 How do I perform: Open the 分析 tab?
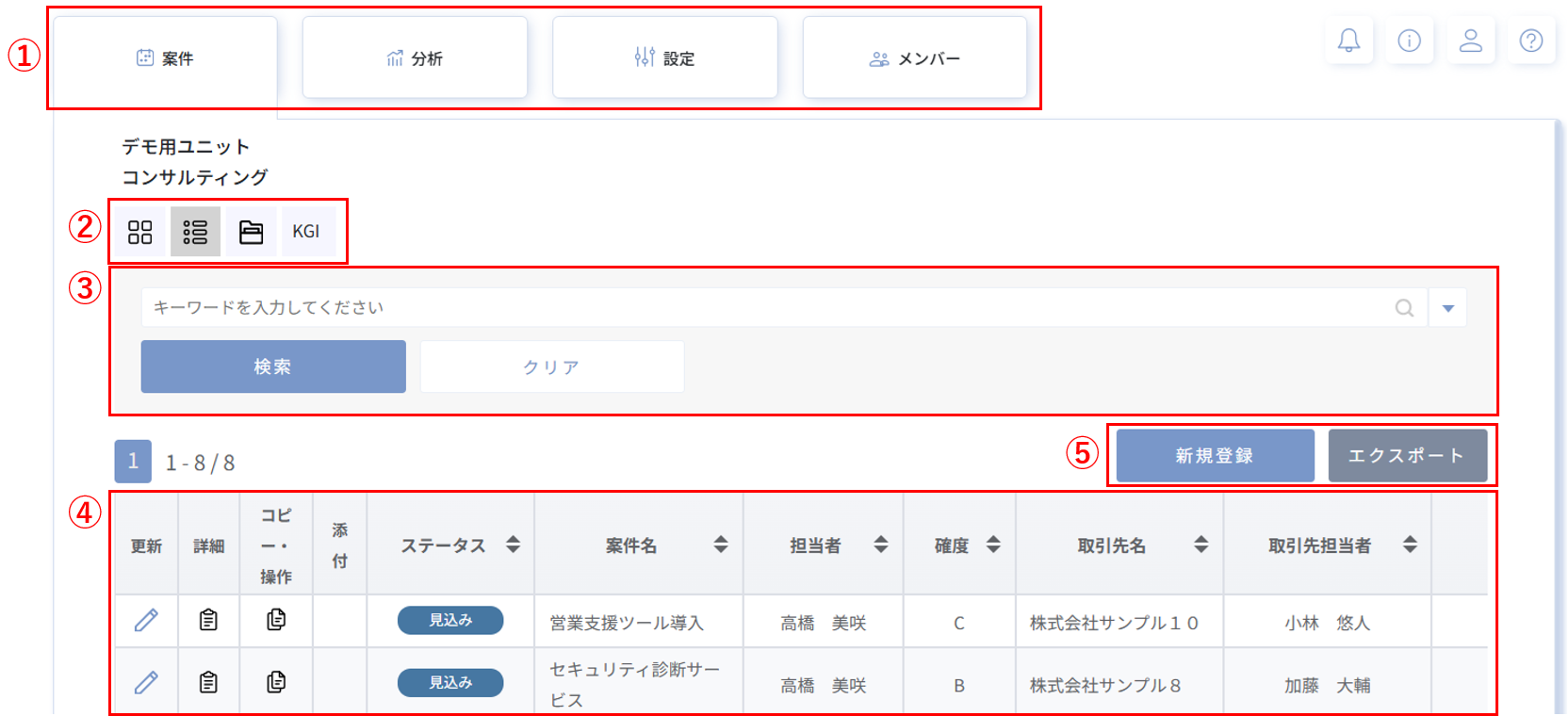coord(415,58)
